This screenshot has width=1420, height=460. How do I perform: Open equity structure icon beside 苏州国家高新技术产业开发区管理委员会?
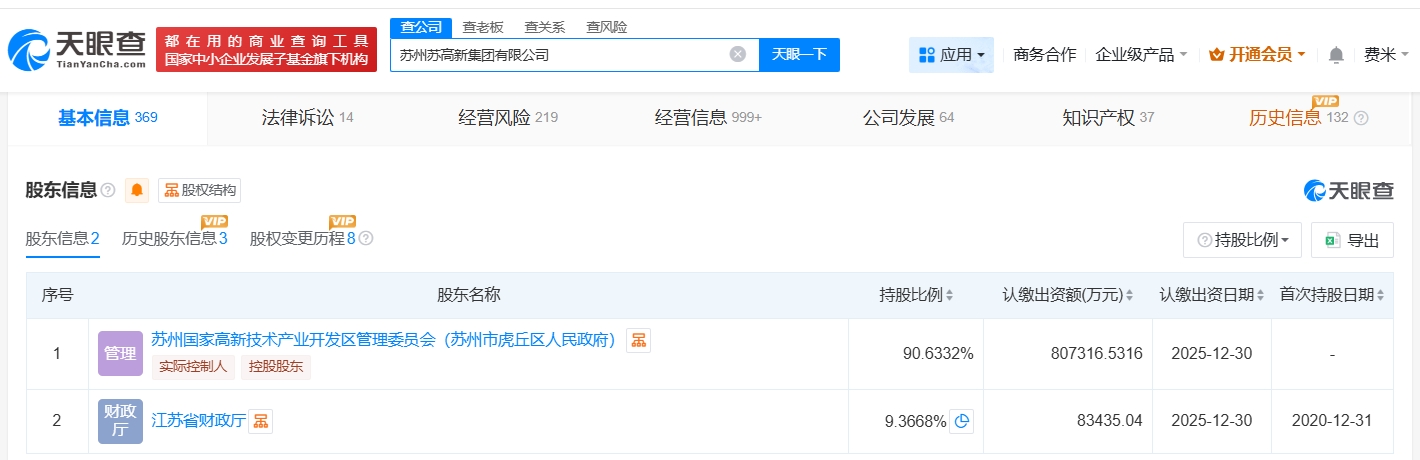[x=639, y=340]
